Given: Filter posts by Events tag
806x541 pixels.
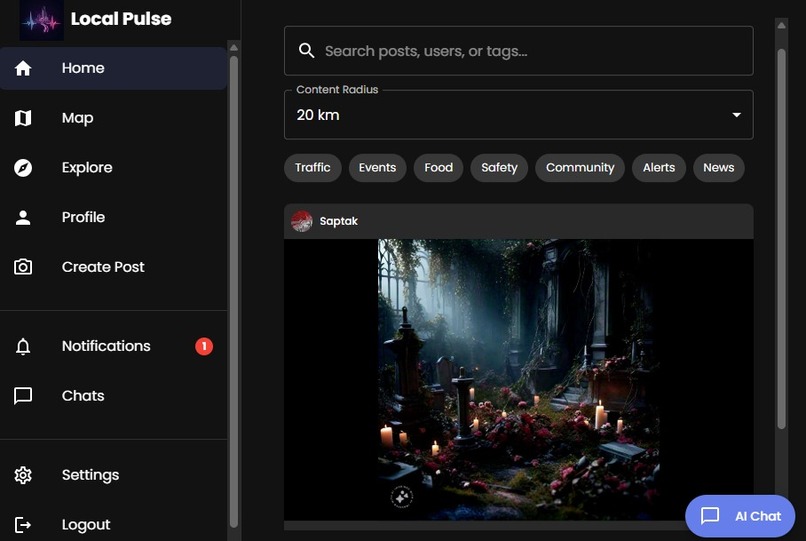Looking at the screenshot, I should 377,168.
